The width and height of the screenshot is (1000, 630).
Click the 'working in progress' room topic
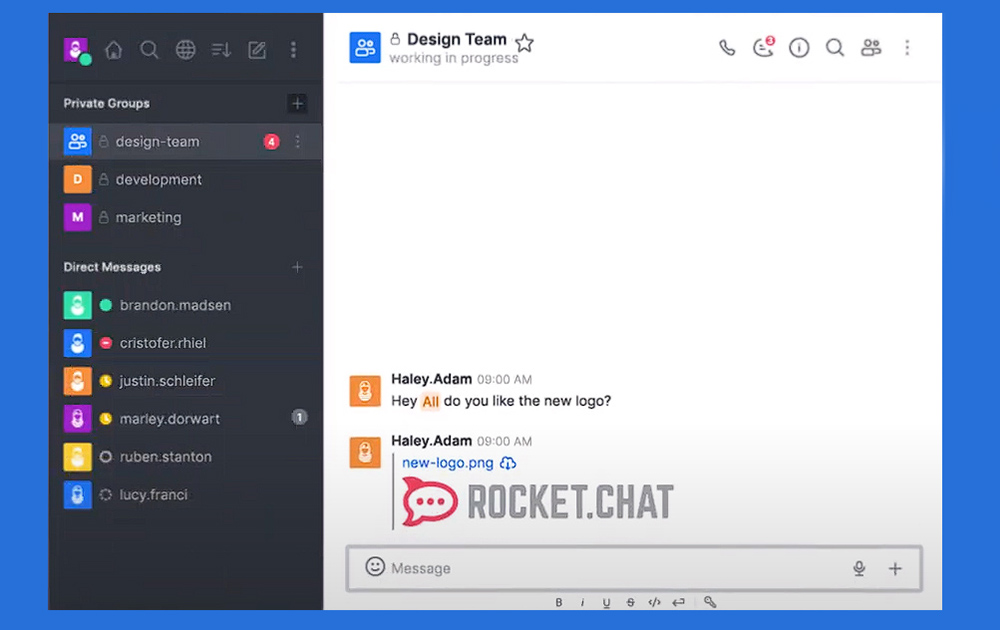tap(453, 58)
